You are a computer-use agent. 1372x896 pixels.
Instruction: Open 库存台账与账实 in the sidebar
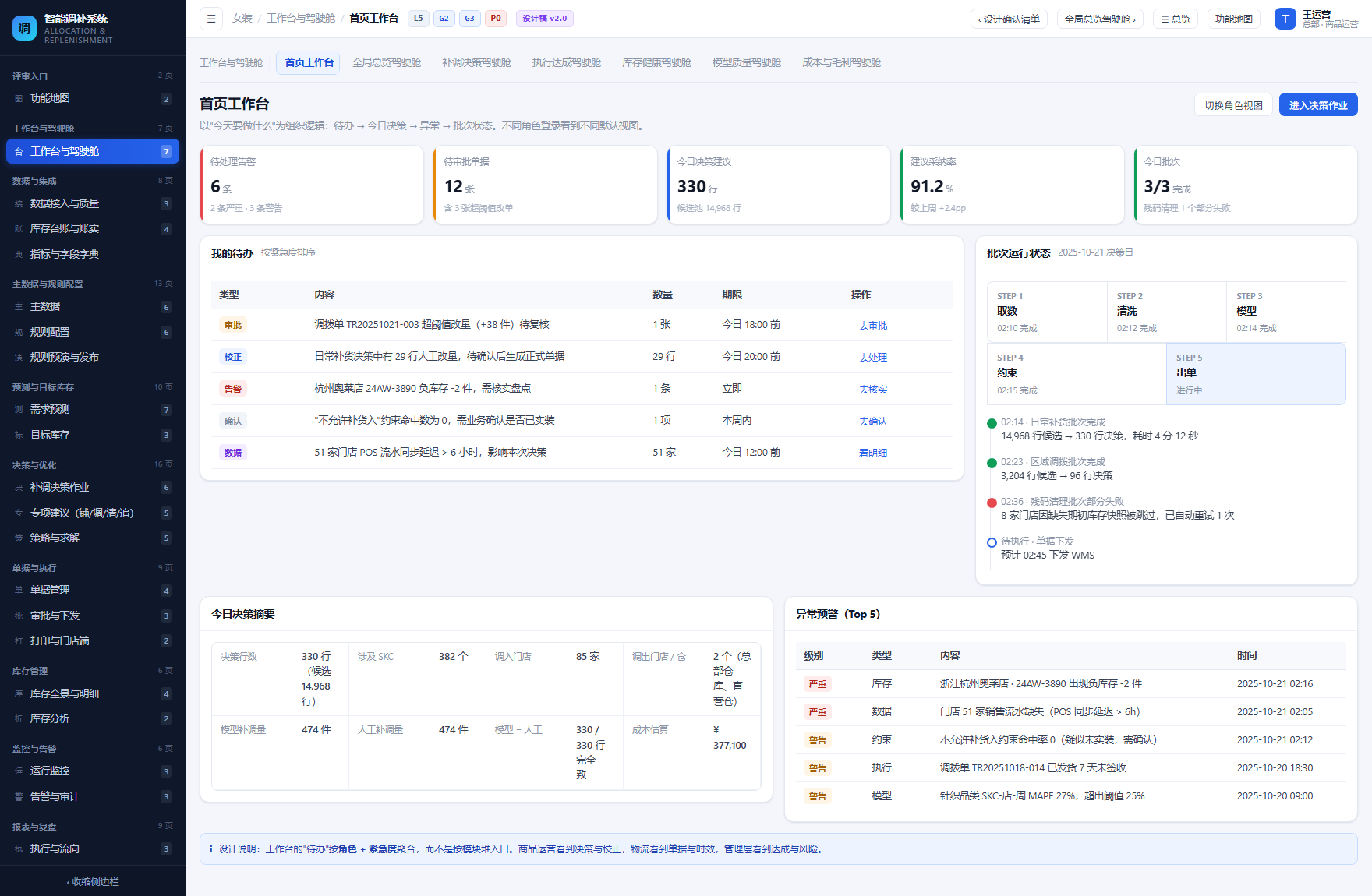pos(93,229)
